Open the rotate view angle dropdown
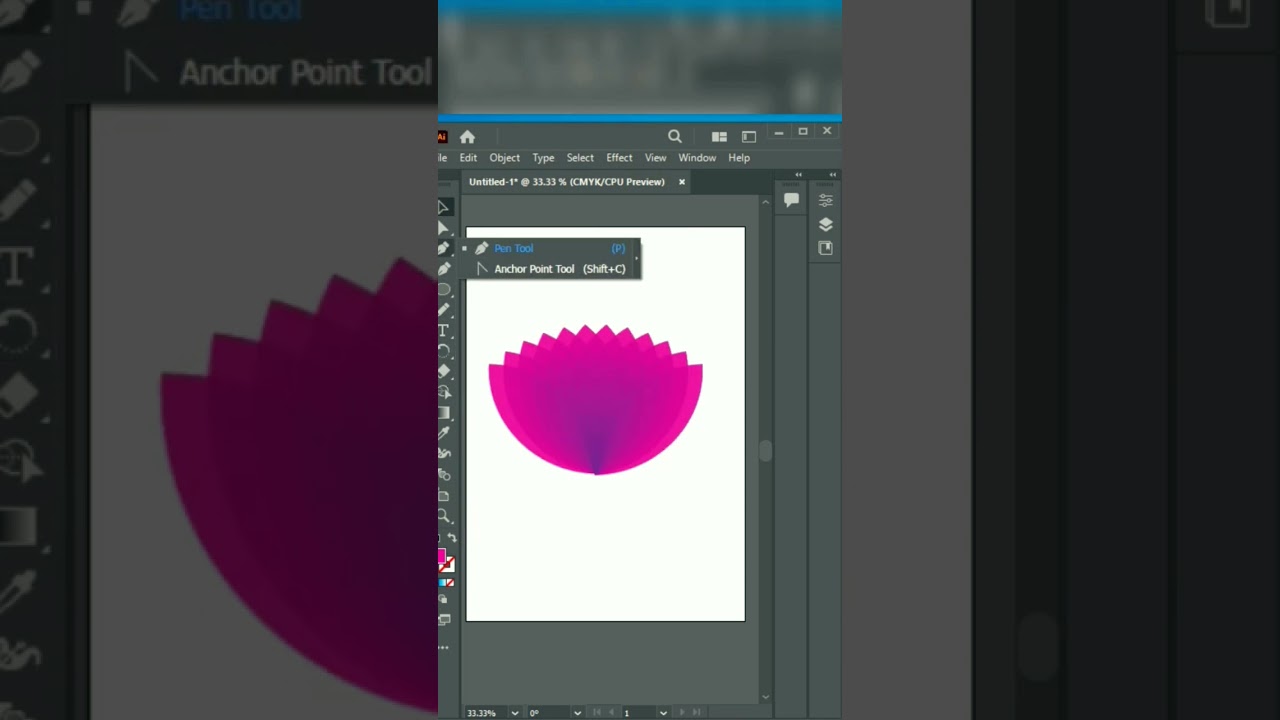This screenshot has height=720, width=1280. [577, 713]
